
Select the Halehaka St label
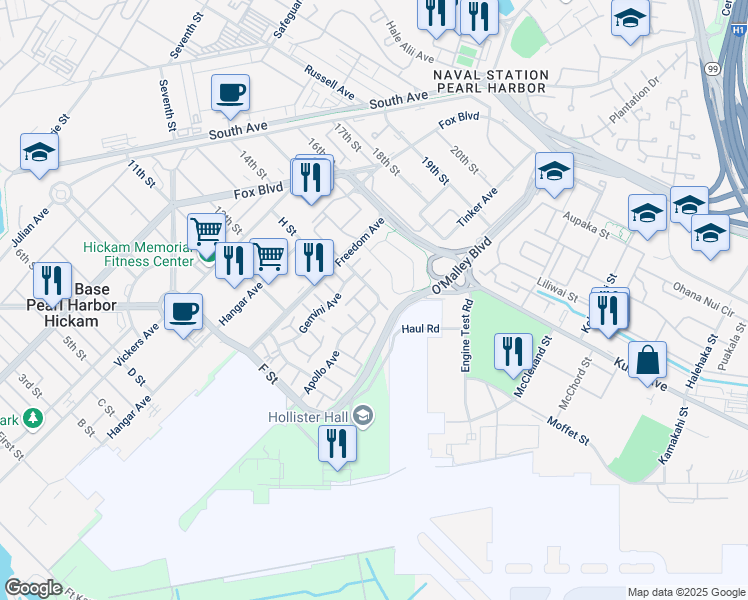click(x=702, y=361)
